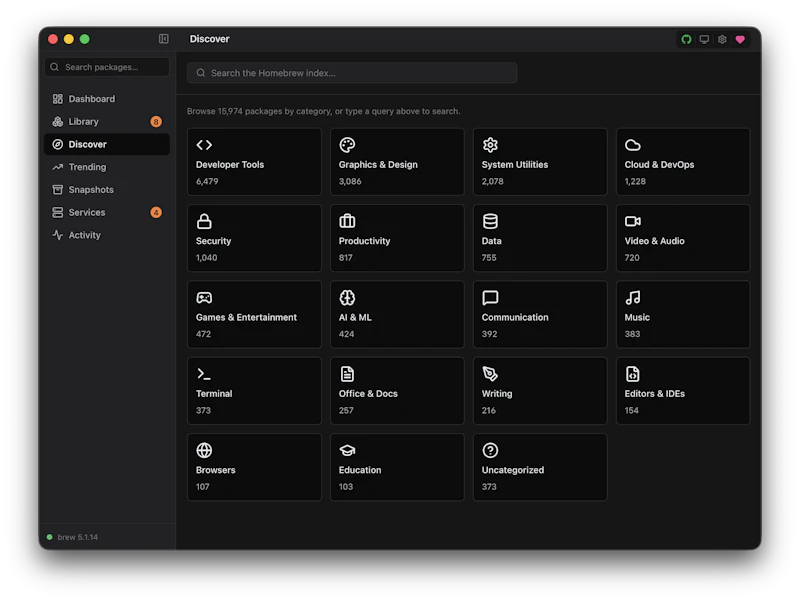Click the Music note icon
This screenshot has height=601, width=800.
point(633,297)
